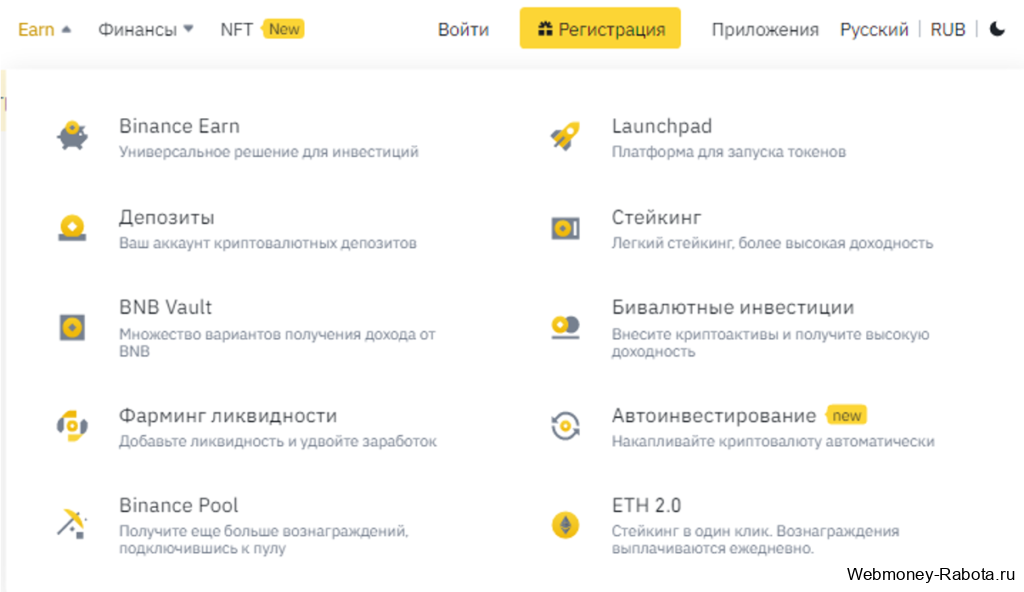The height and width of the screenshot is (592, 1024).
Task: Open Binance Pool title
Action: coord(178,505)
